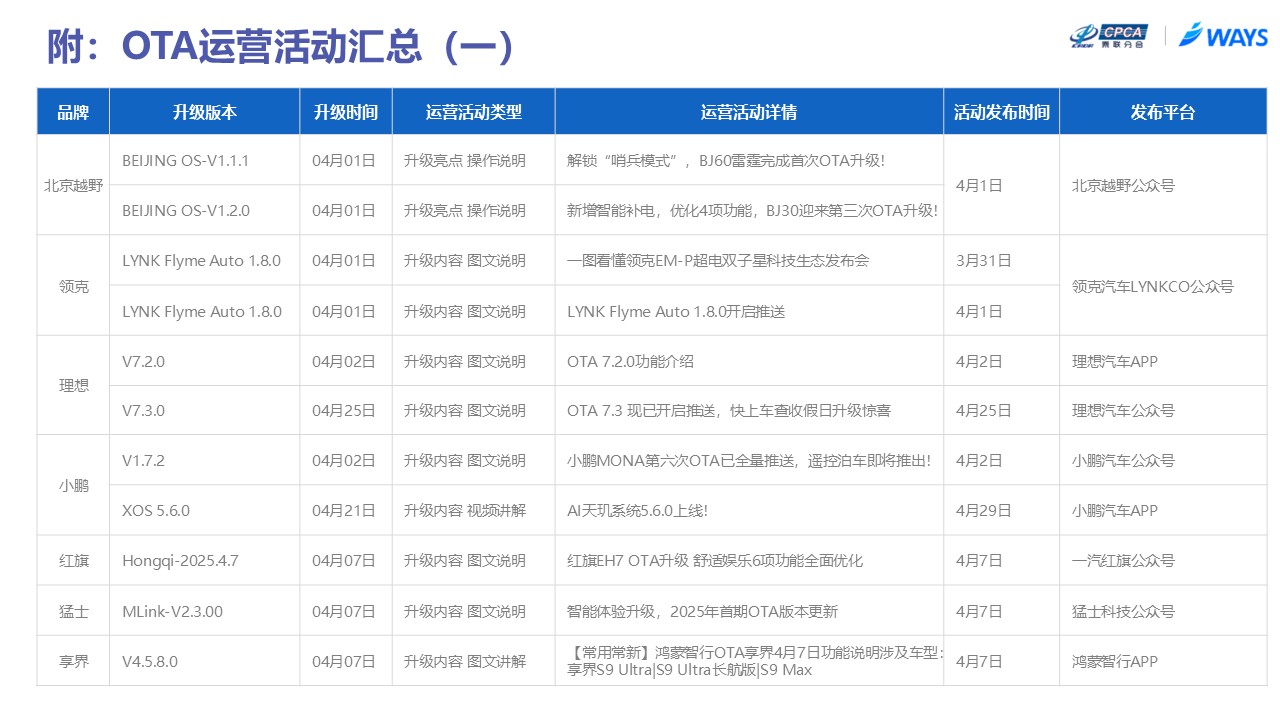Screen dimensions: 1280x720
Task: Click version Hongqi-2025.4.7
Action: (180, 561)
